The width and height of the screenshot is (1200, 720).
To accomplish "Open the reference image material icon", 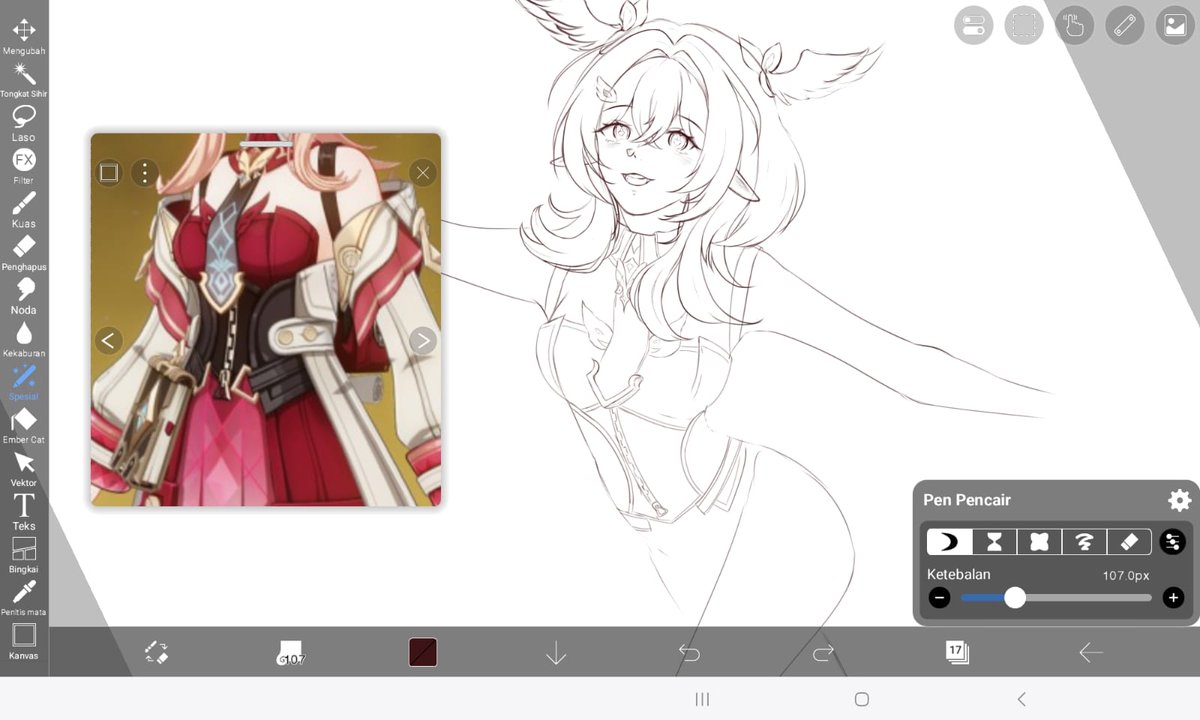I will click(1176, 26).
